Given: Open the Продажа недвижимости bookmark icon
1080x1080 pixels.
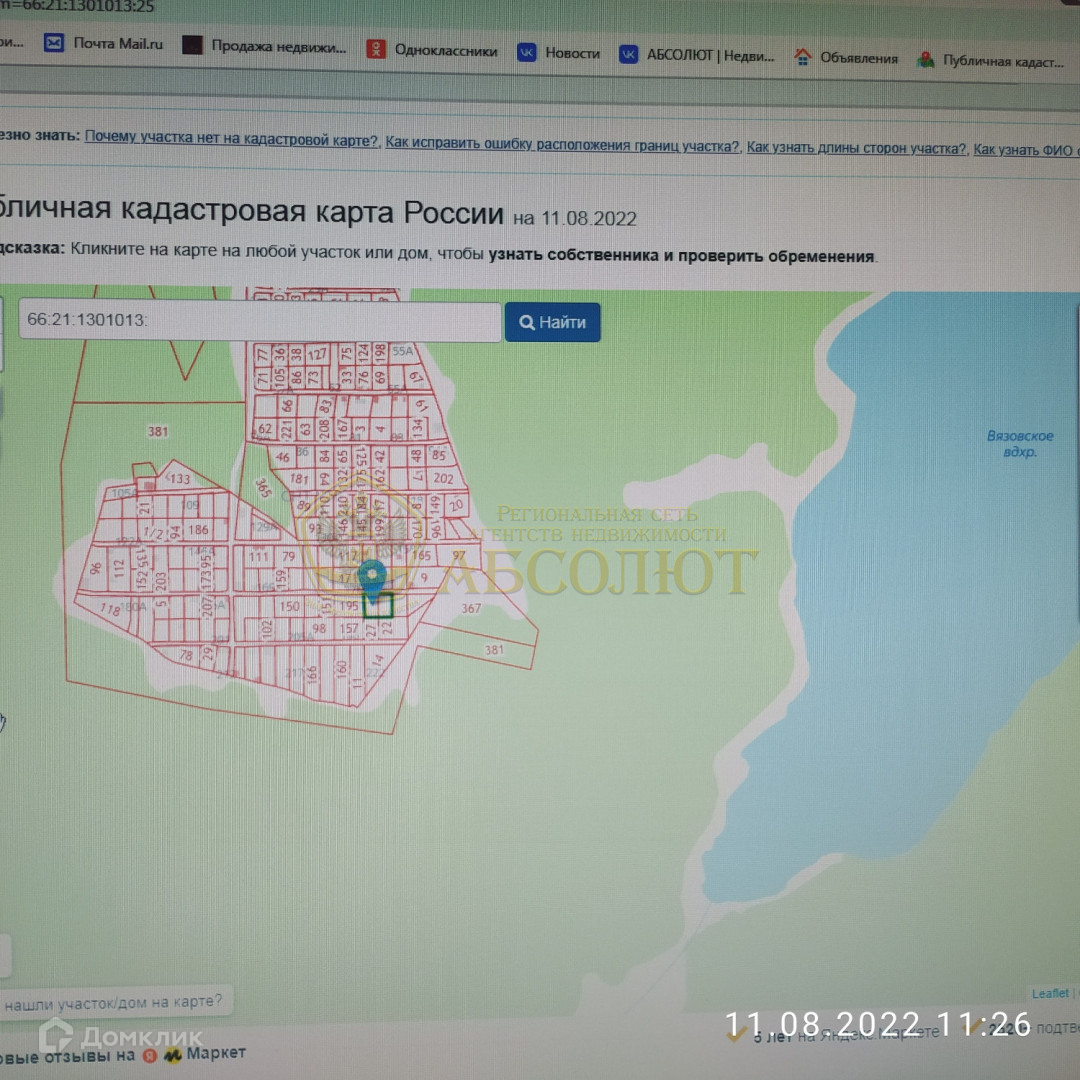Looking at the screenshot, I should 193,46.
